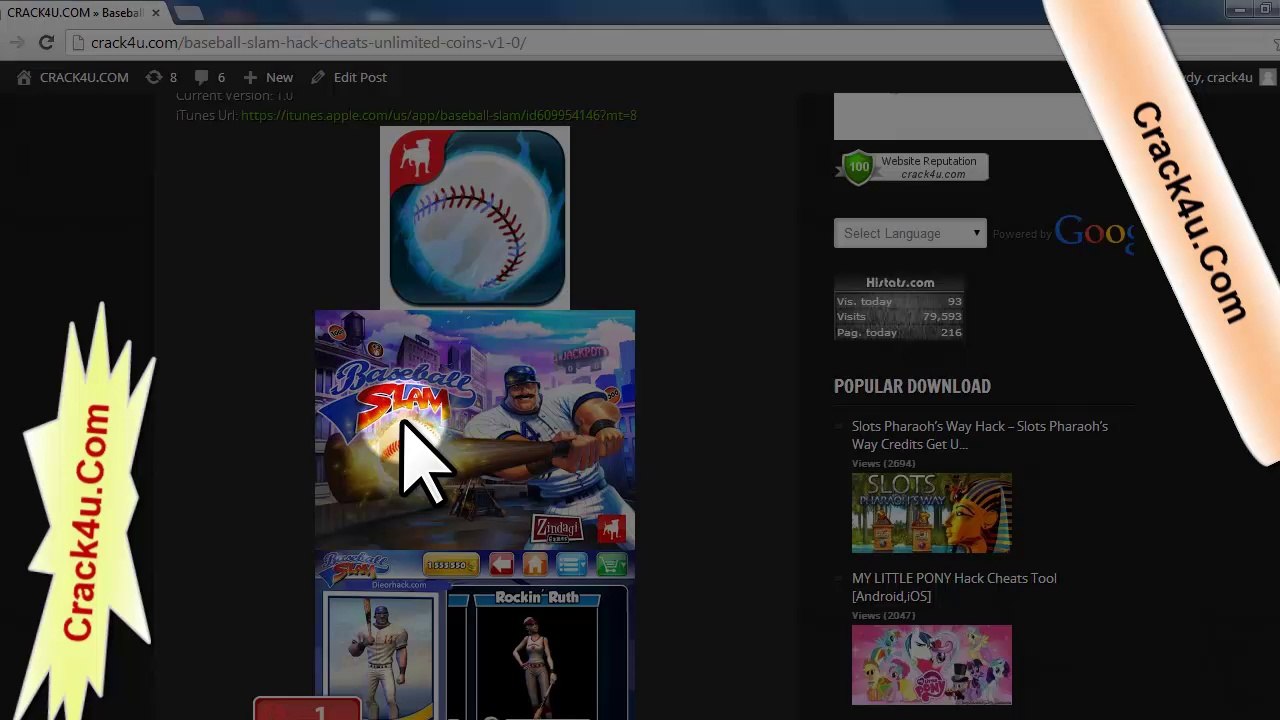1280x720 pixels.
Task: Click the red back arrow game button
Action: 501,566
